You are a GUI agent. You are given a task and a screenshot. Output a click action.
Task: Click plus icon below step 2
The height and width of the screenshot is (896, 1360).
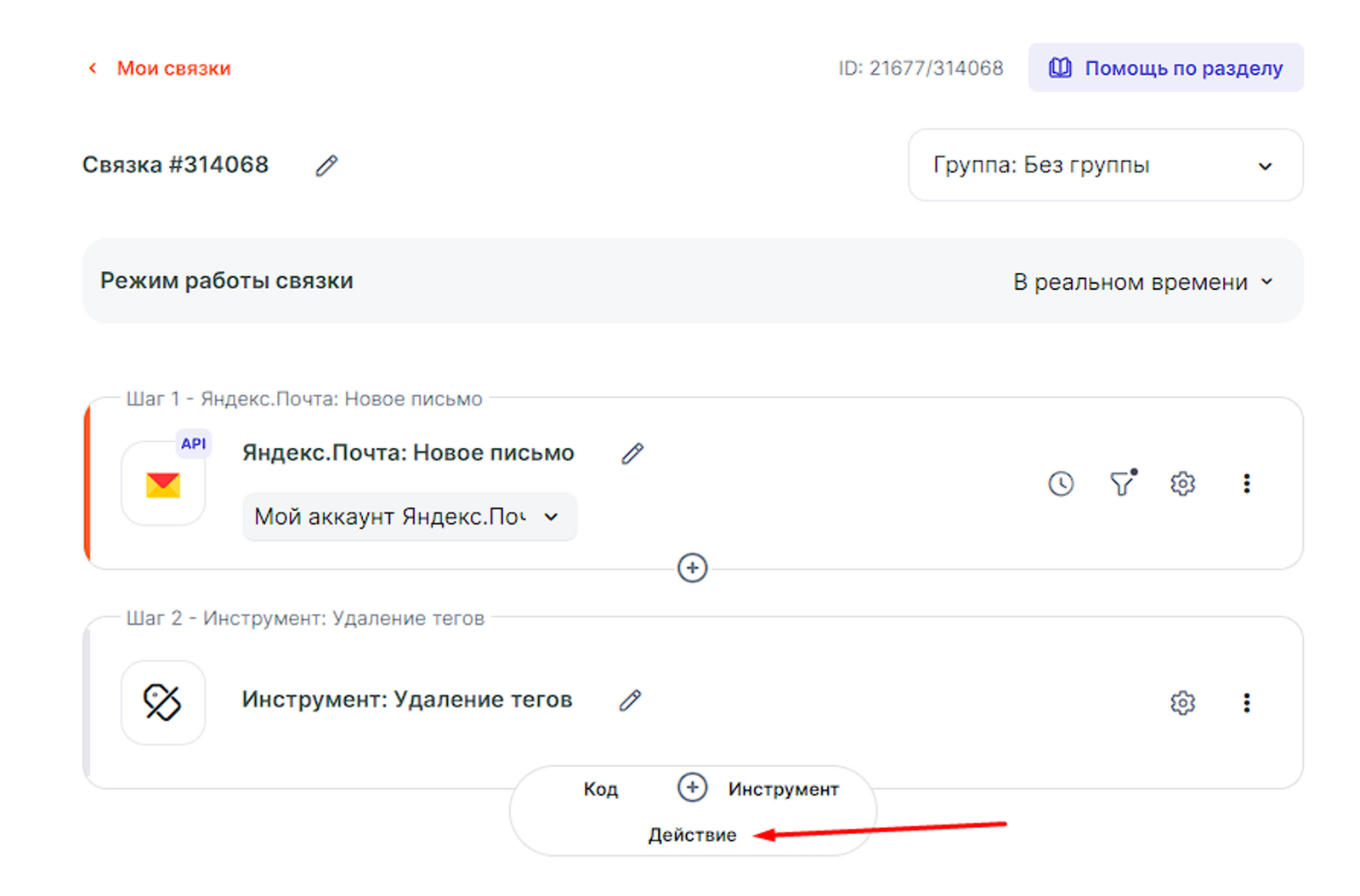692,788
